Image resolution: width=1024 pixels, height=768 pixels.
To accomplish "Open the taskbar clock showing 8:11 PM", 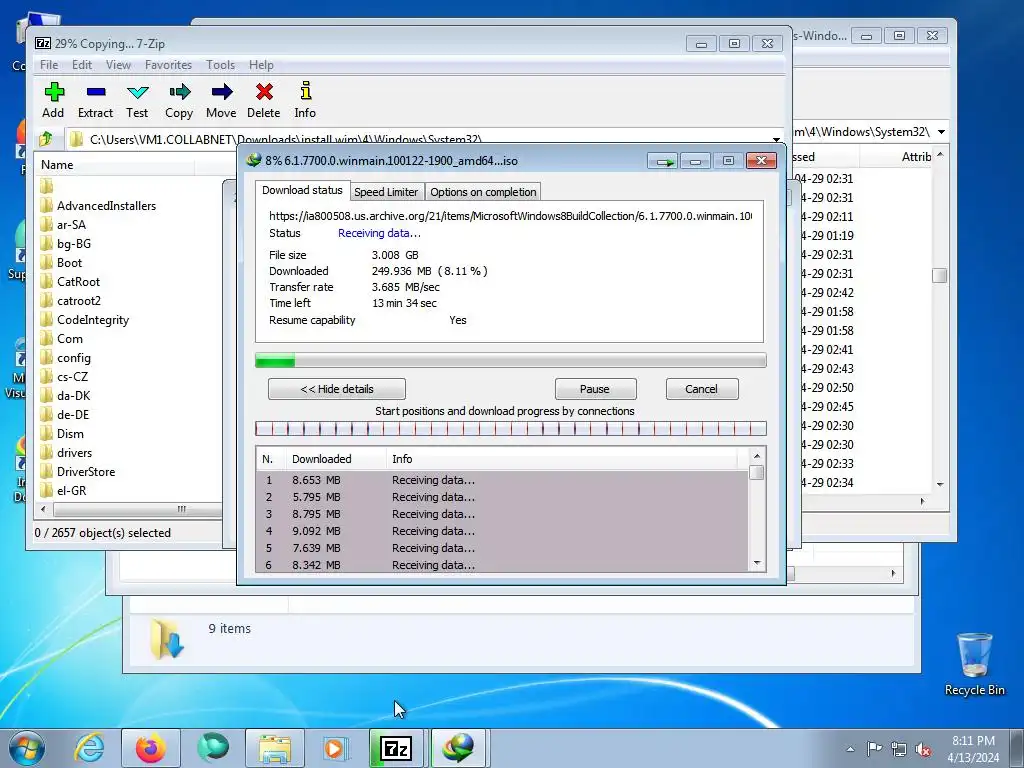I will coord(973,749).
